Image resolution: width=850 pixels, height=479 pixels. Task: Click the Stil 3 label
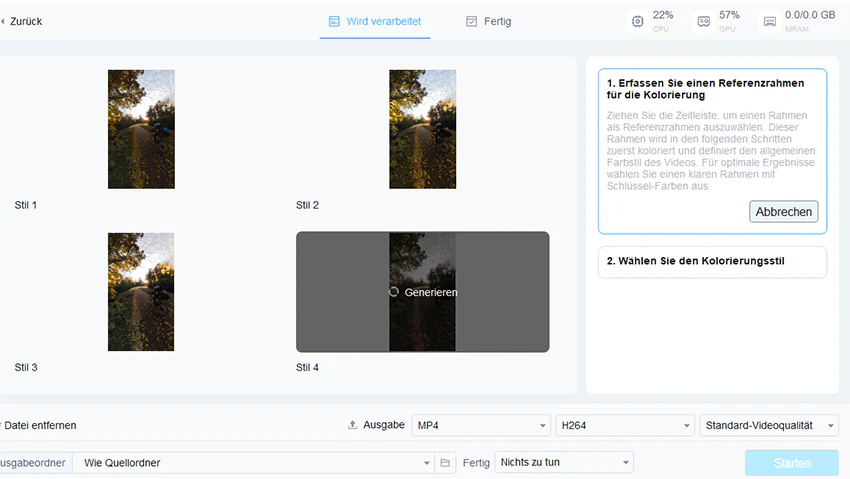26,367
